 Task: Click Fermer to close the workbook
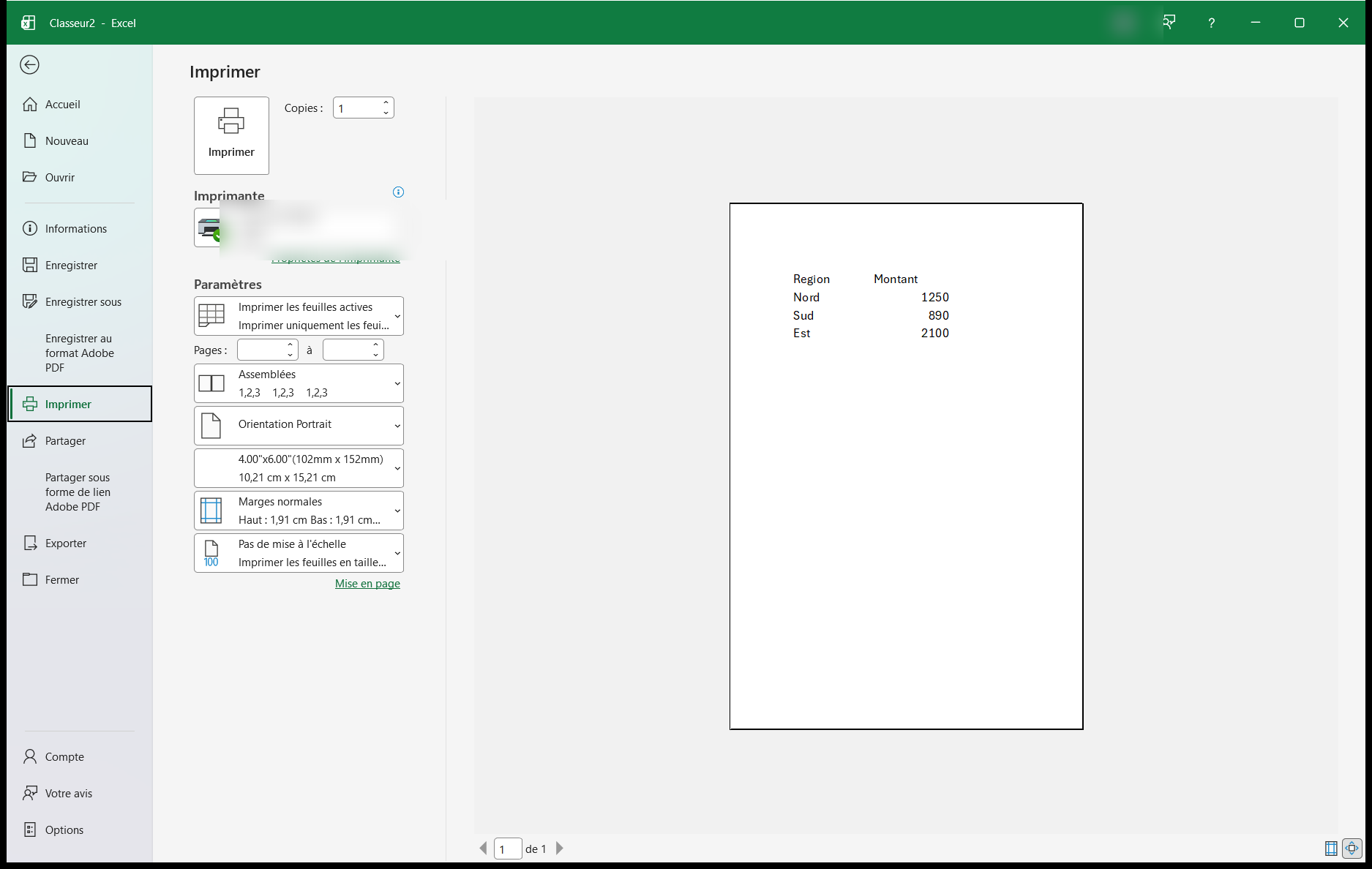coord(80,580)
